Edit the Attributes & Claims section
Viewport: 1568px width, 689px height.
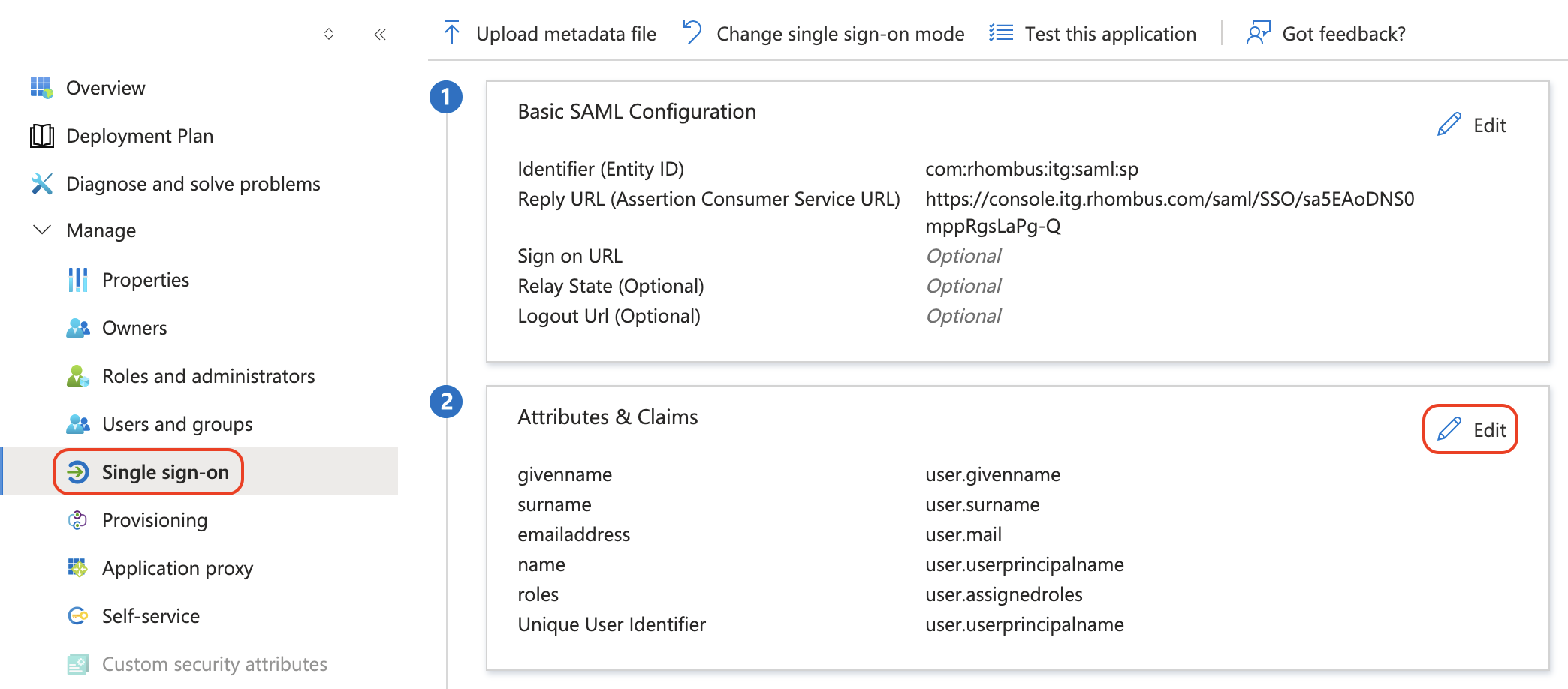pyautogui.click(x=1473, y=429)
